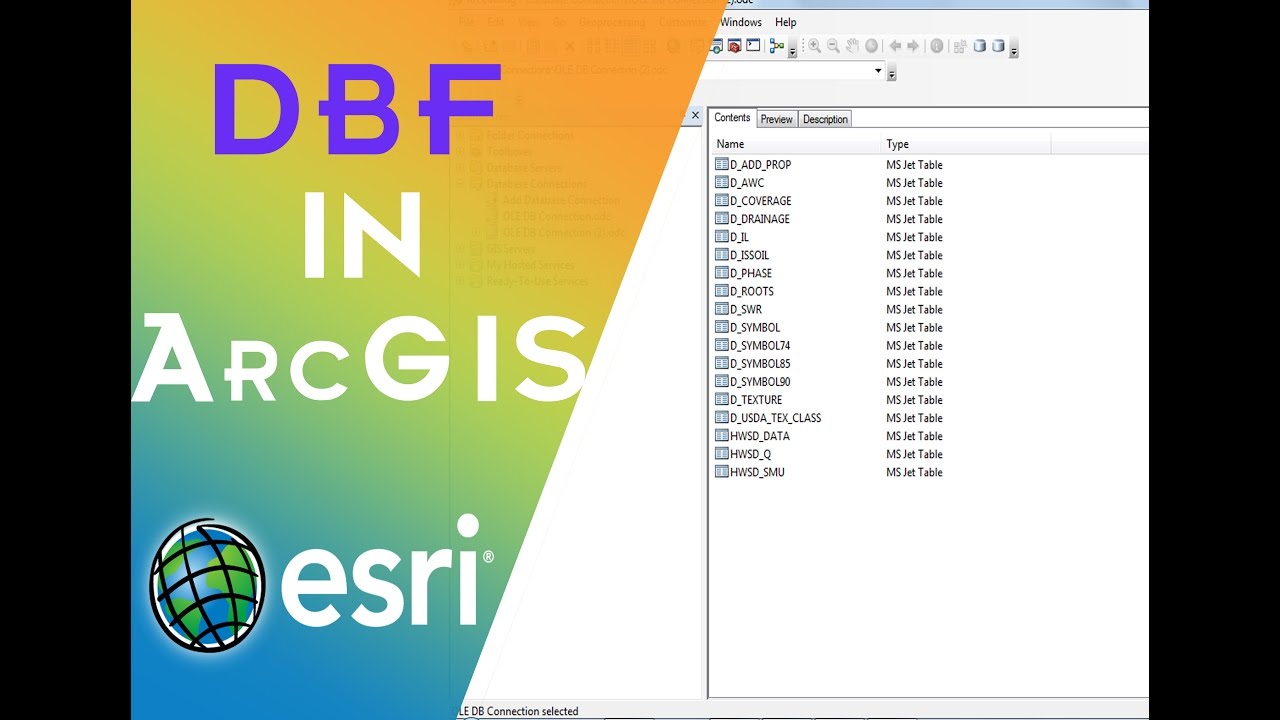Launch the ModelBuilder window icon
The height and width of the screenshot is (720, 1280).
(x=776, y=46)
